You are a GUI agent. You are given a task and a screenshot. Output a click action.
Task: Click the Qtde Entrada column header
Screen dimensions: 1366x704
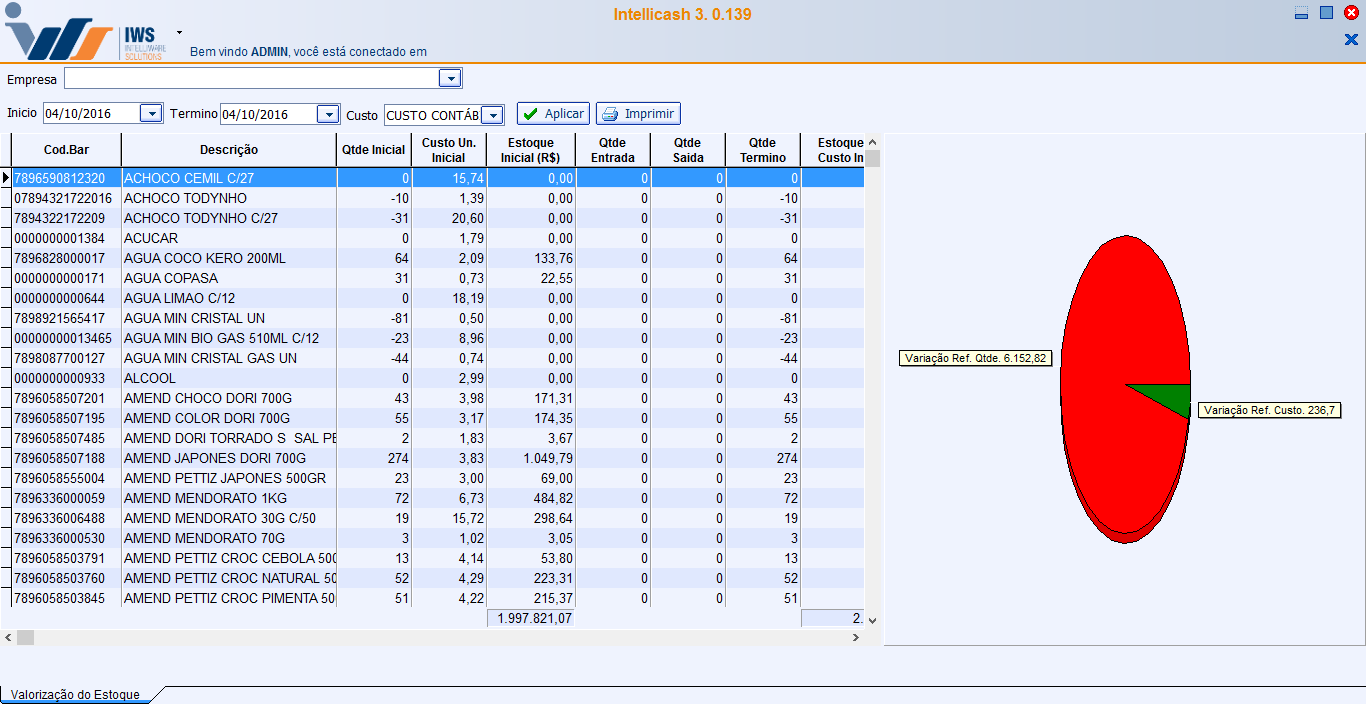click(x=613, y=150)
